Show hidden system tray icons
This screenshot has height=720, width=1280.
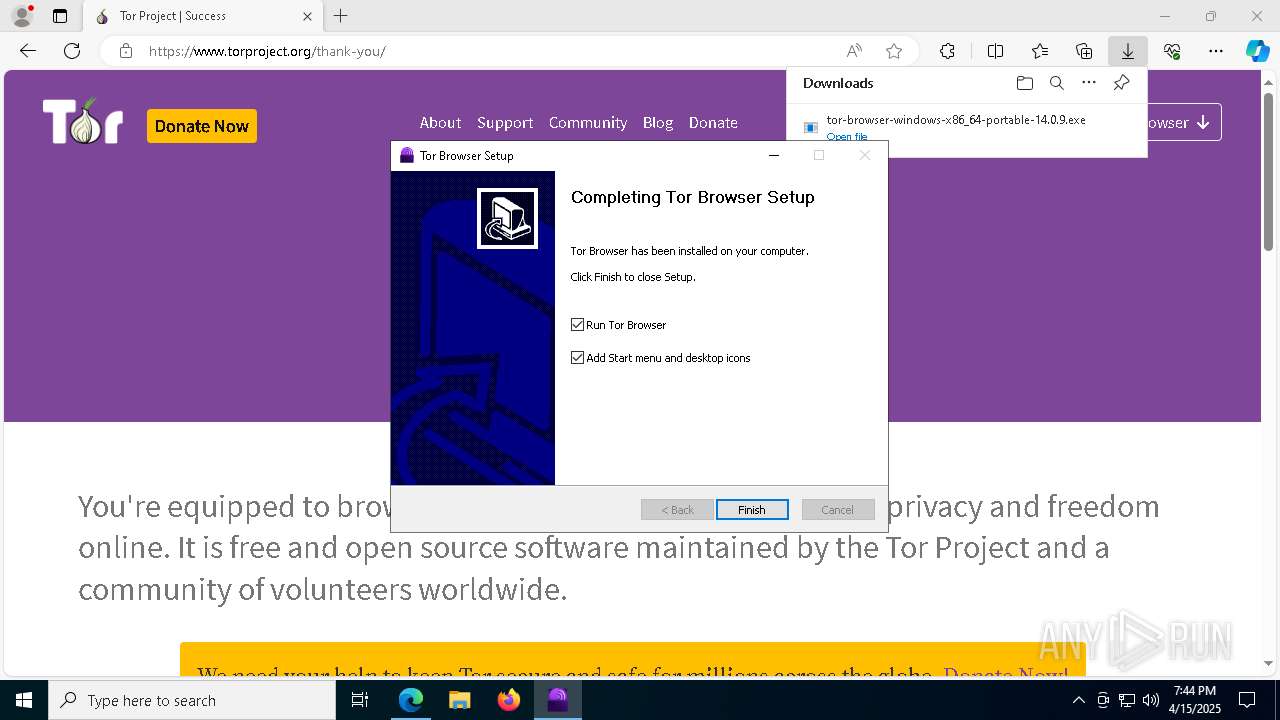tap(1078, 700)
